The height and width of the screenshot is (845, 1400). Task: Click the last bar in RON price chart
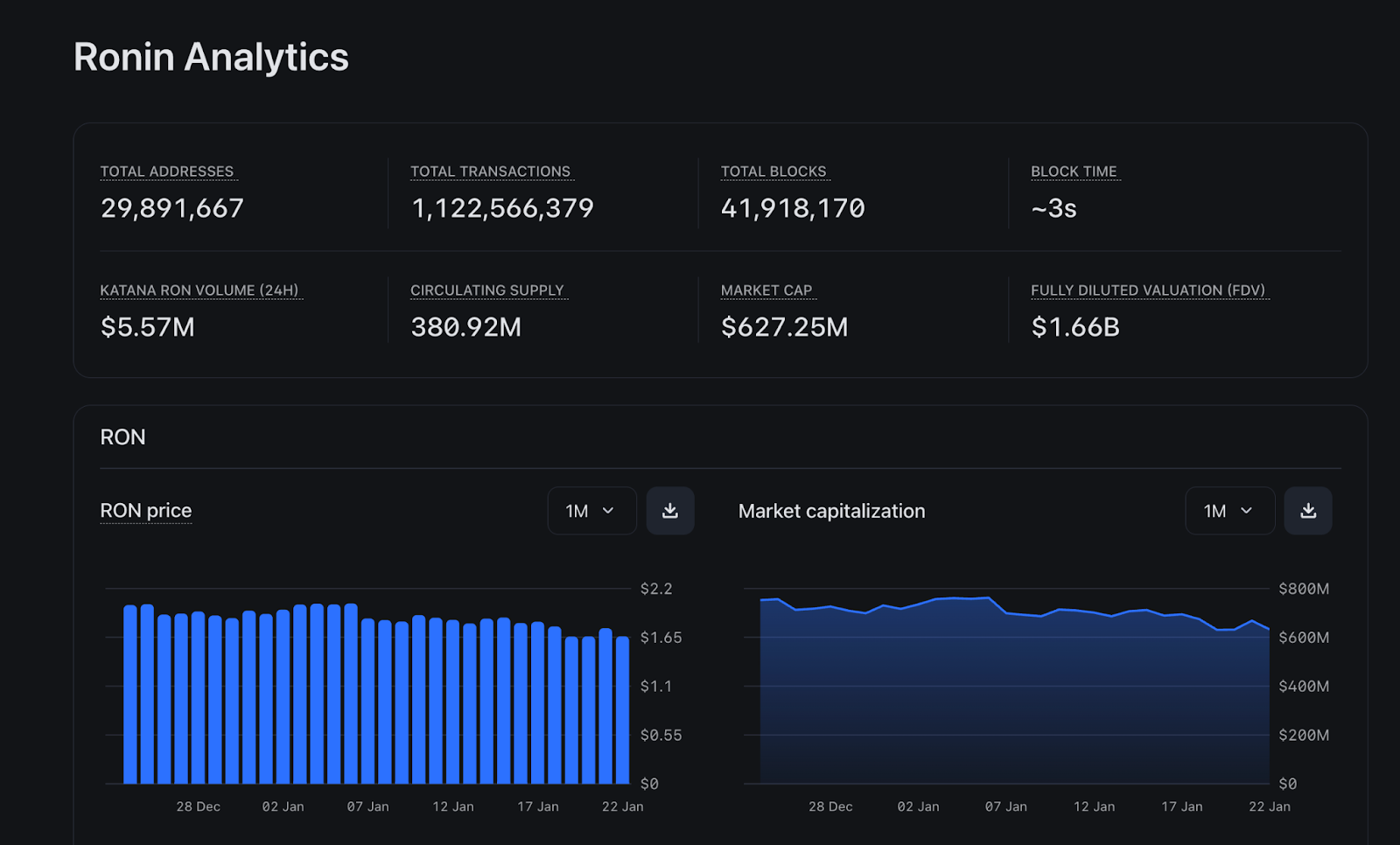tap(622, 710)
